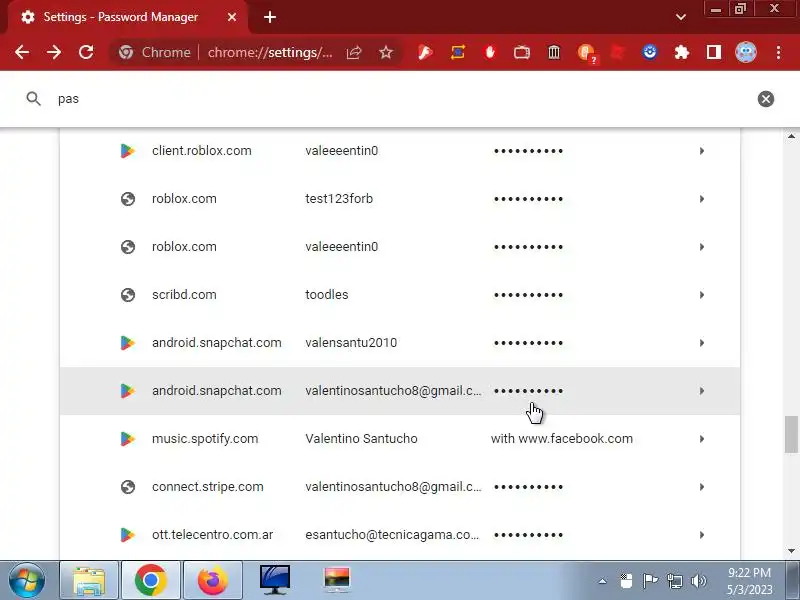800x600 pixels.
Task: Open the profile avatar menu
Action: [746, 52]
